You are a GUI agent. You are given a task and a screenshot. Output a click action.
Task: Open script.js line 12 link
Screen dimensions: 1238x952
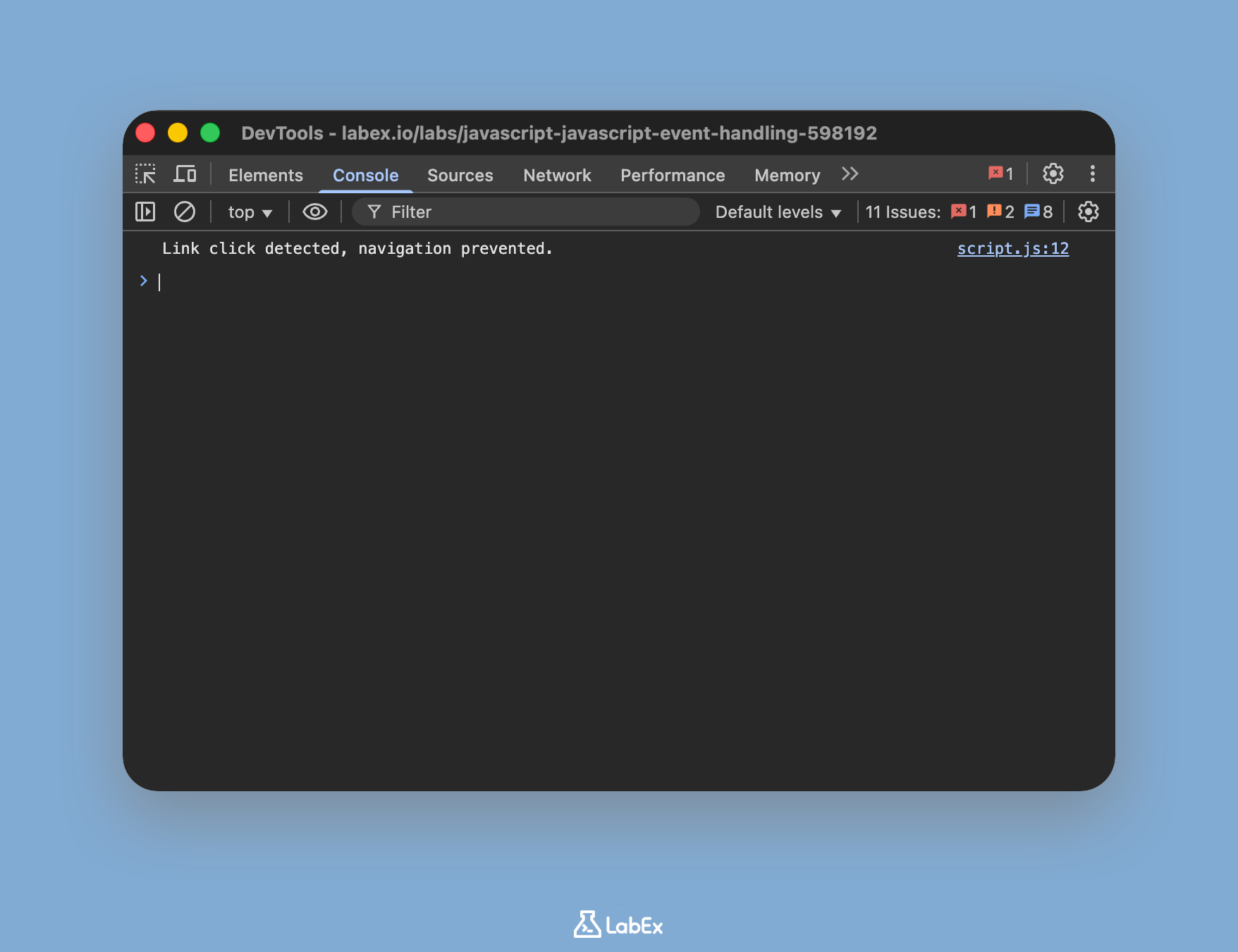[x=1013, y=248]
